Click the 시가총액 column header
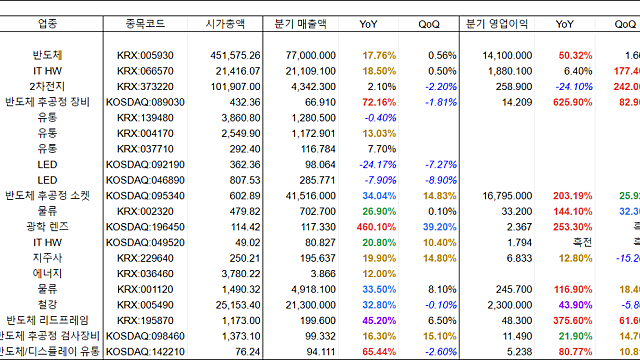Viewport: 640px width, 360px height. pyautogui.click(x=225, y=24)
